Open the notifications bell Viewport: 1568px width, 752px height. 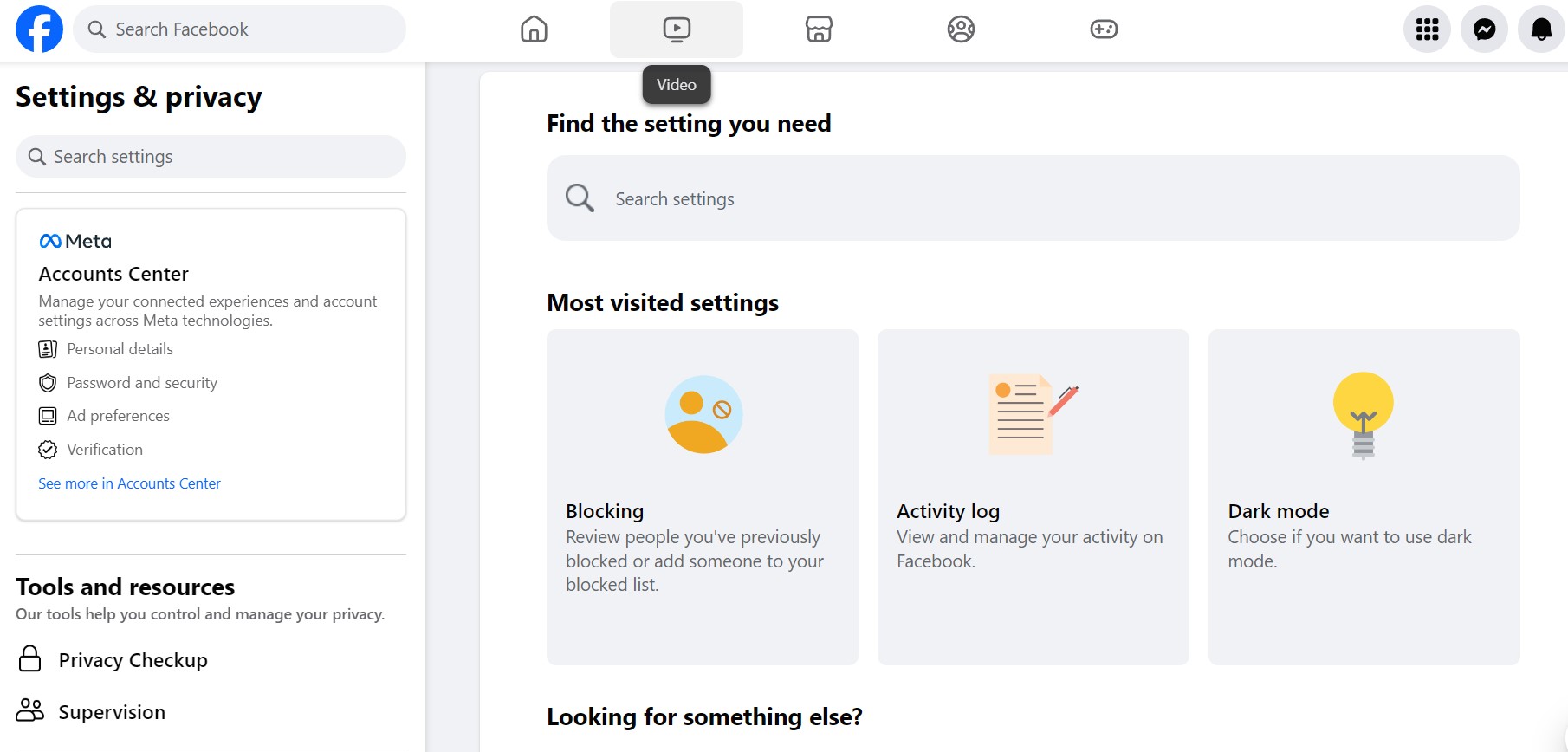1541,29
